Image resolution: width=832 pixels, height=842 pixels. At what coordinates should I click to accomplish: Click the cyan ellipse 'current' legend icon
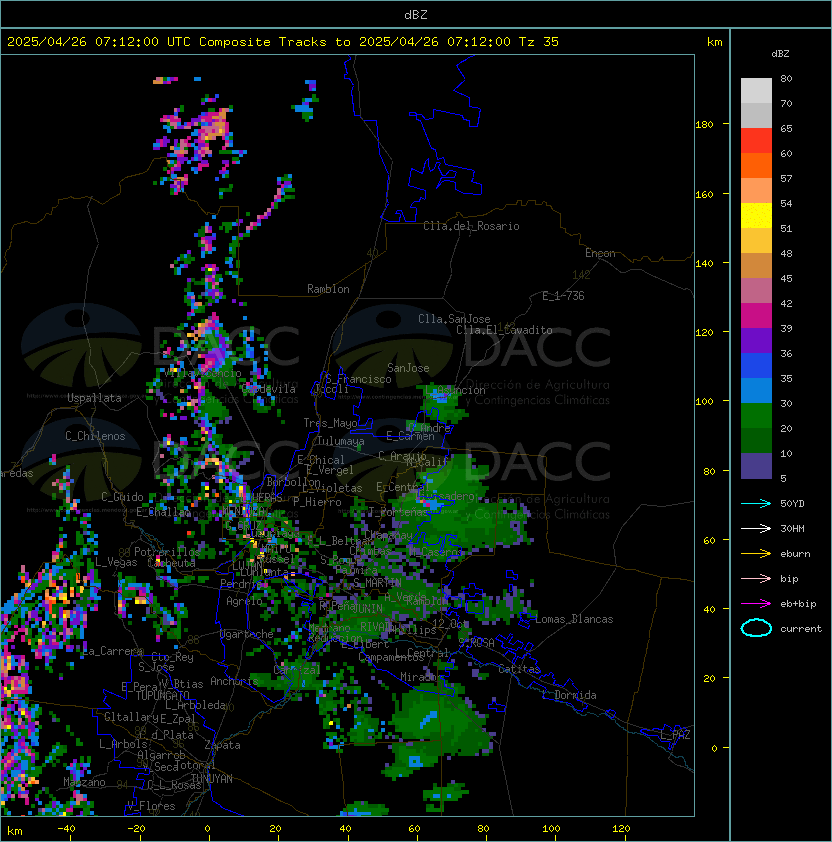756,628
